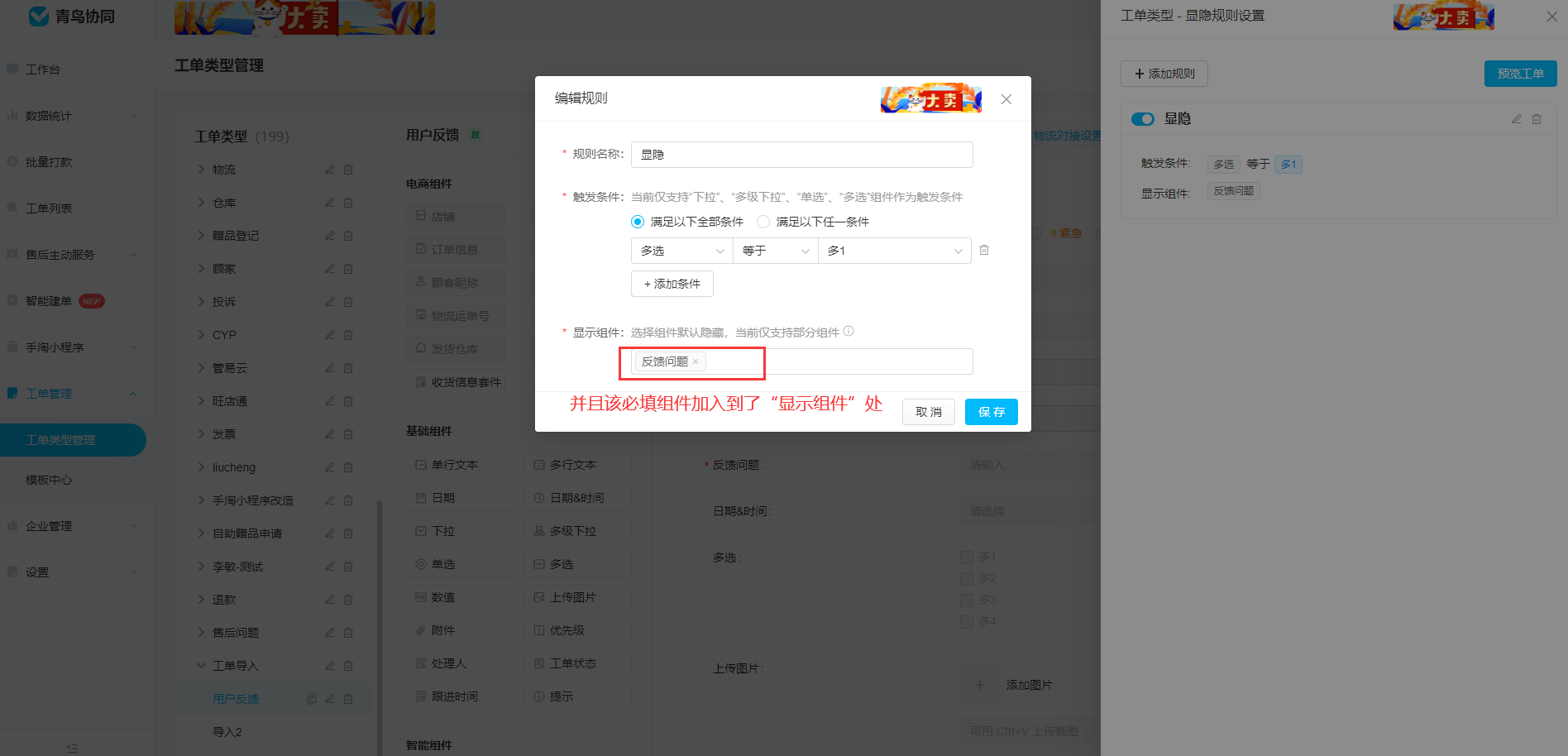Add the 单行文本 basic component
This screenshot has width=1568, height=756.
tap(460, 465)
